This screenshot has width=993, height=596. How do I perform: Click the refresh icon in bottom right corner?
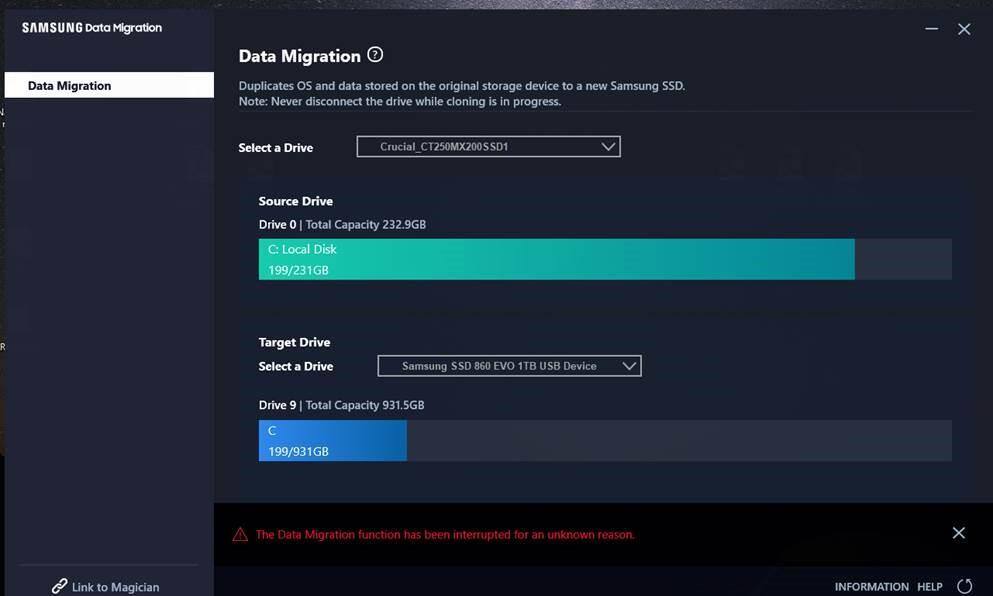(964, 586)
